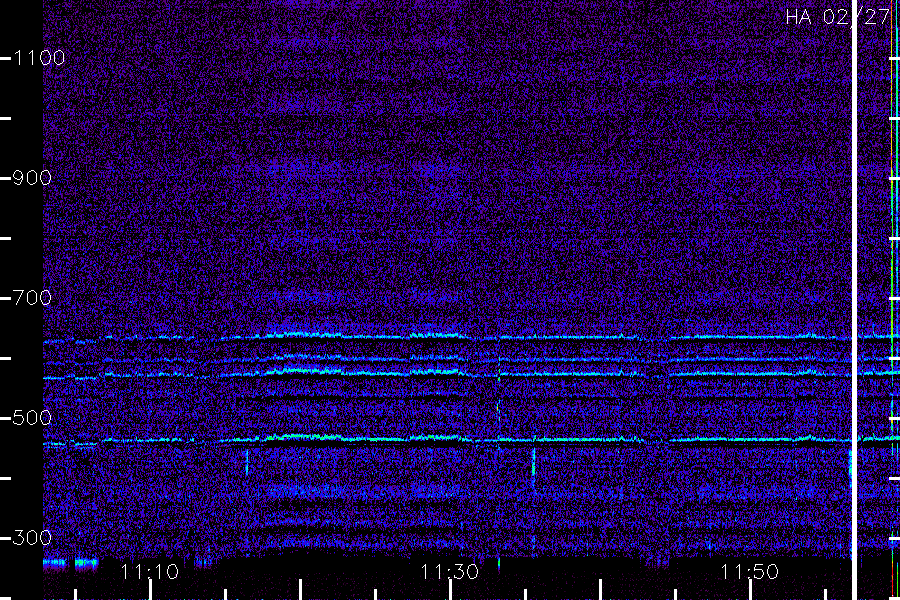Click the 11:10 time axis label
This screenshot has width=900, height=600.
(150, 572)
